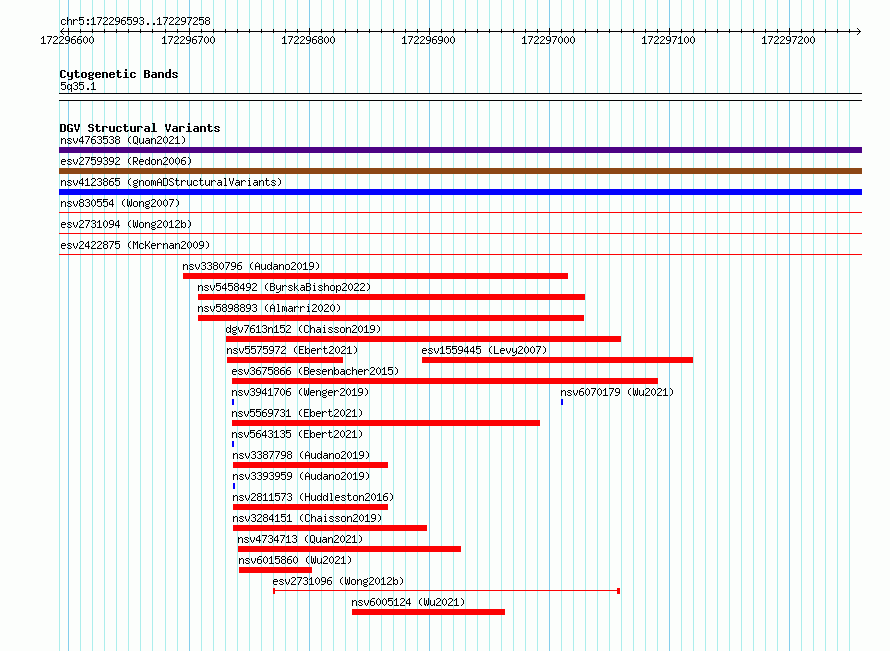Click the blue tick under nsv5643135
The width and height of the screenshot is (890, 651).
coord(233,444)
